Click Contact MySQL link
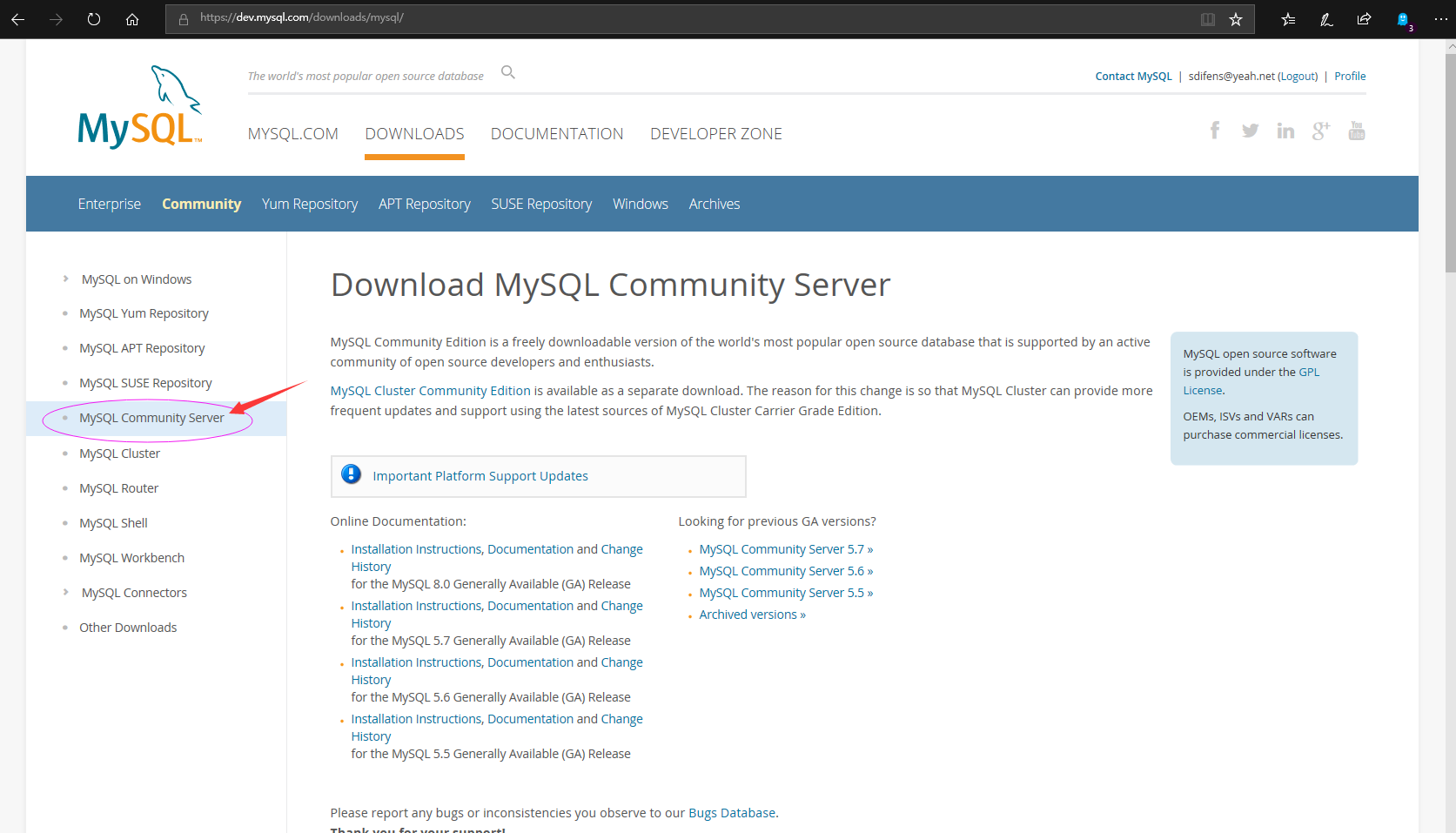 pyautogui.click(x=1133, y=77)
